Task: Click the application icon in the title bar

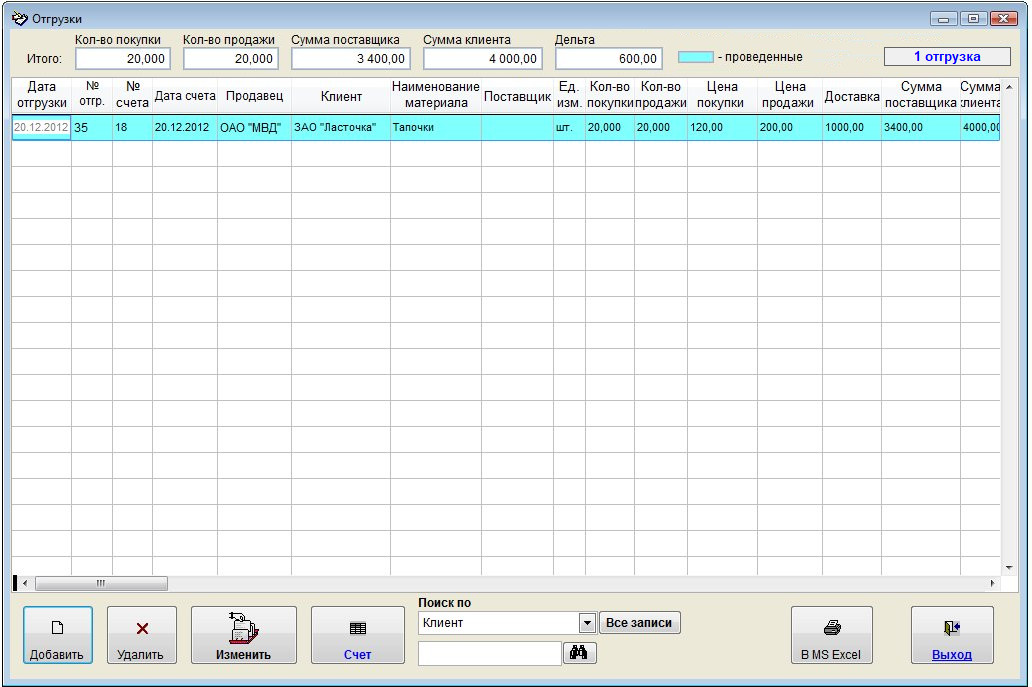Action: (x=19, y=18)
